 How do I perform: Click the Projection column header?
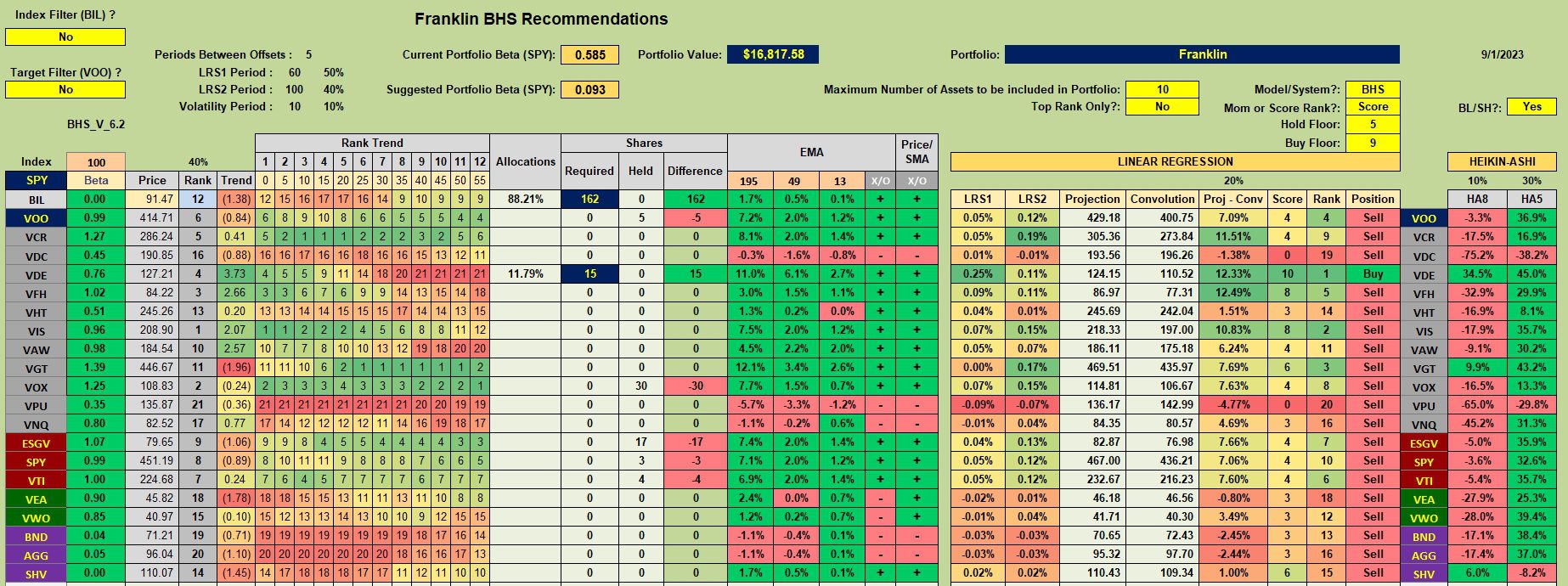pyautogui.click(x=1092, y=199)
